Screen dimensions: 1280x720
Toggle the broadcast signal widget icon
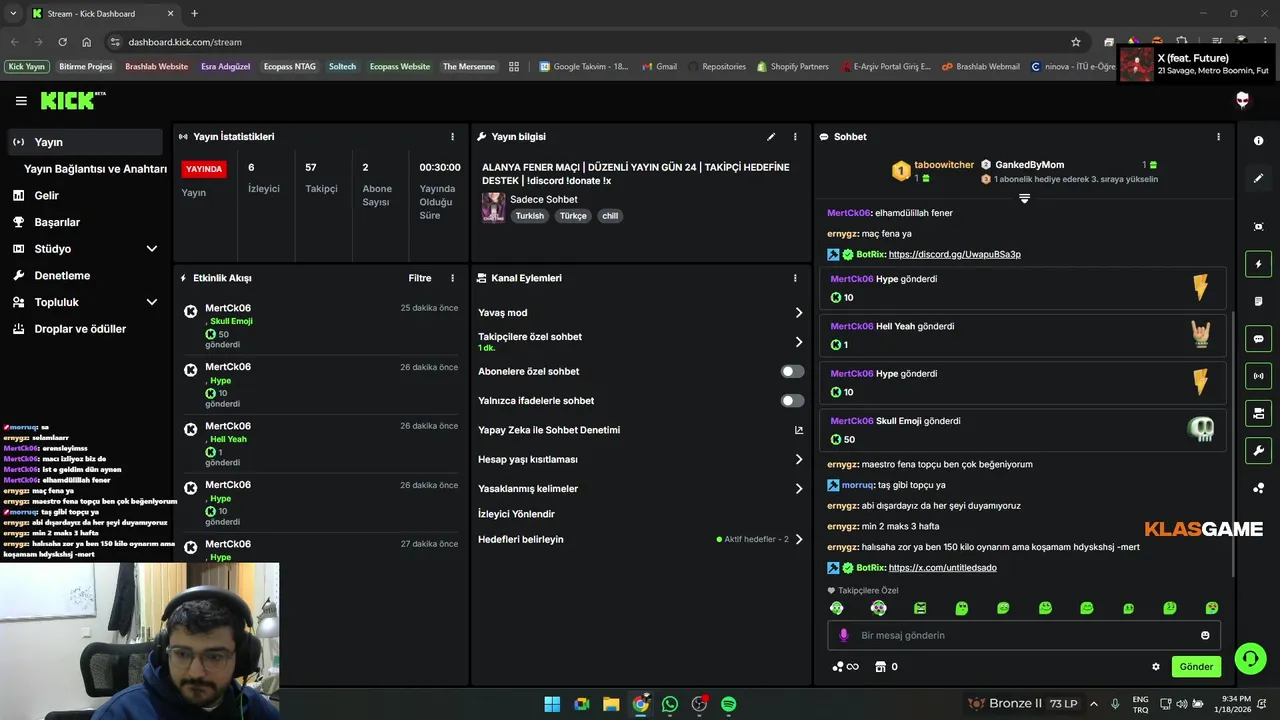click(1258, 376)
